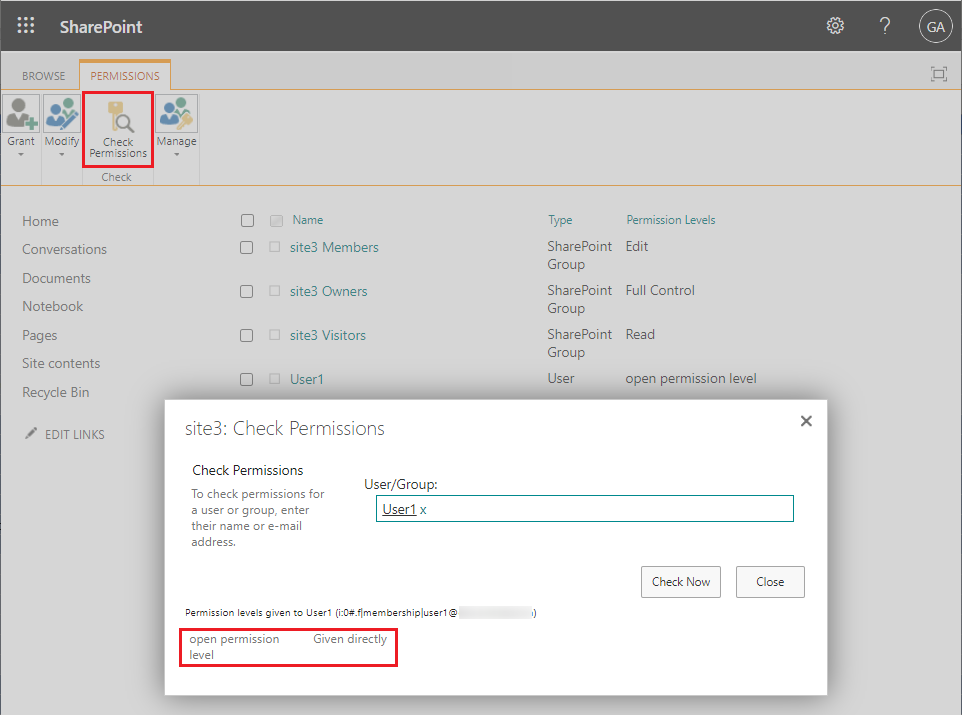Click the 'Read' level in Visitors row

tap(640, 334)
